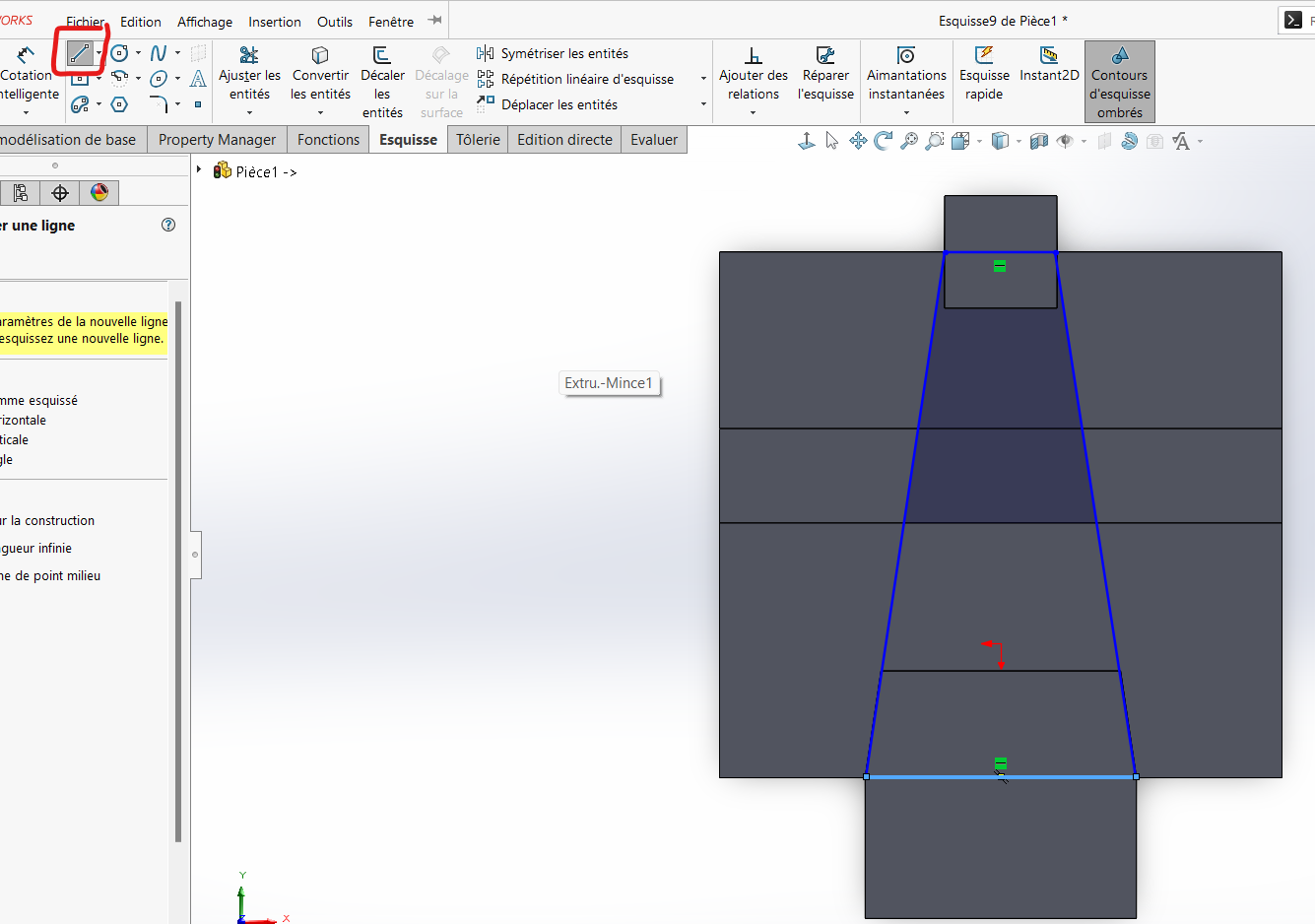
Task: Open the PropertyManager help icon
Action: pyautogui.click(x=168, y=225)
